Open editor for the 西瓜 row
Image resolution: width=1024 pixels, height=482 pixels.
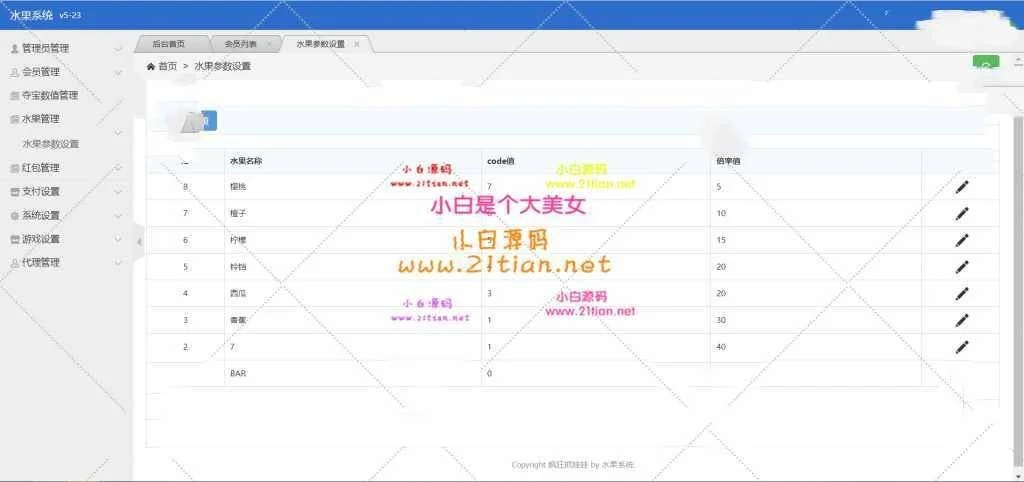[x=962, y=293]
